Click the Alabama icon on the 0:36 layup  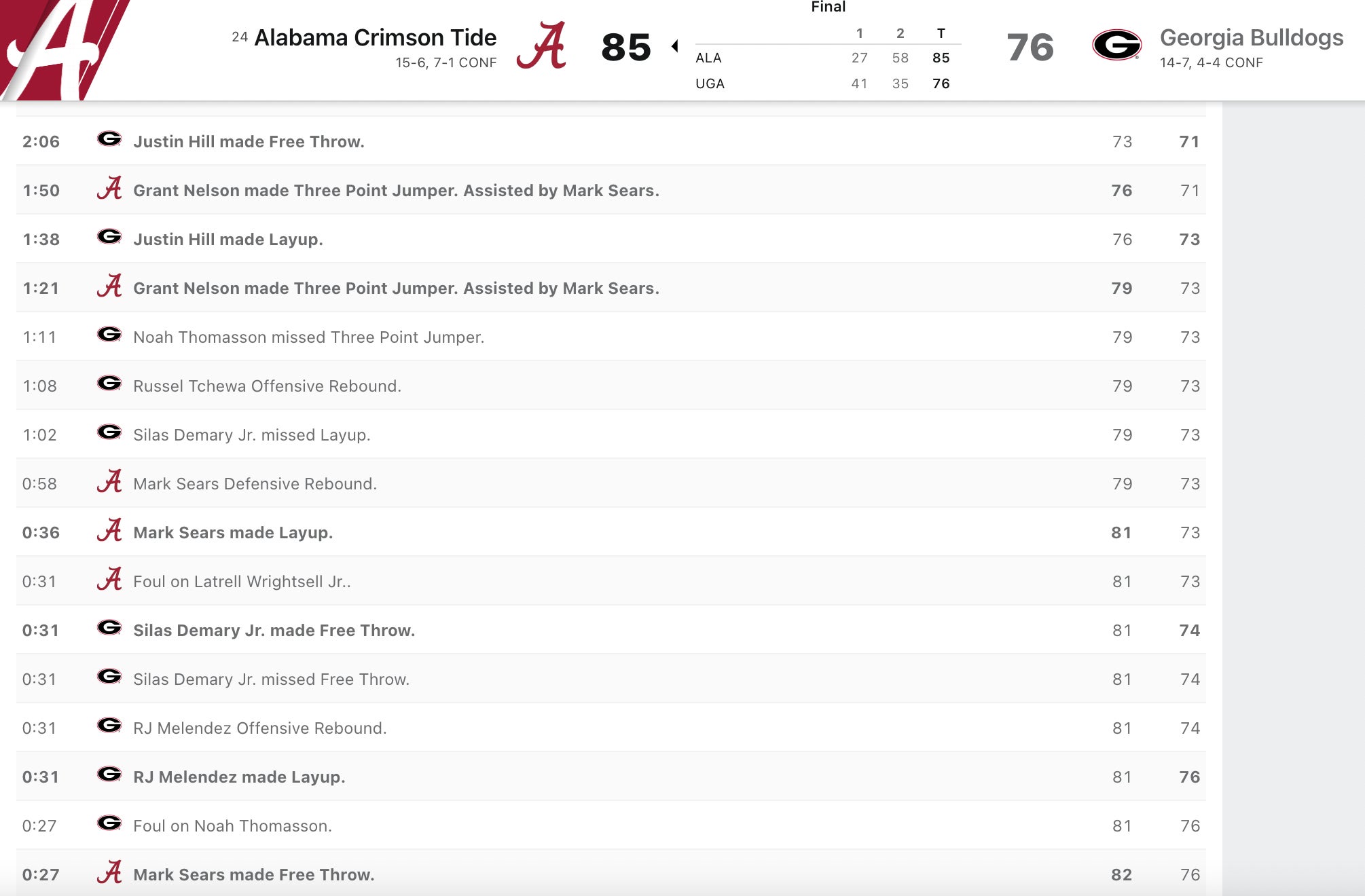click(x=109, y=530)
